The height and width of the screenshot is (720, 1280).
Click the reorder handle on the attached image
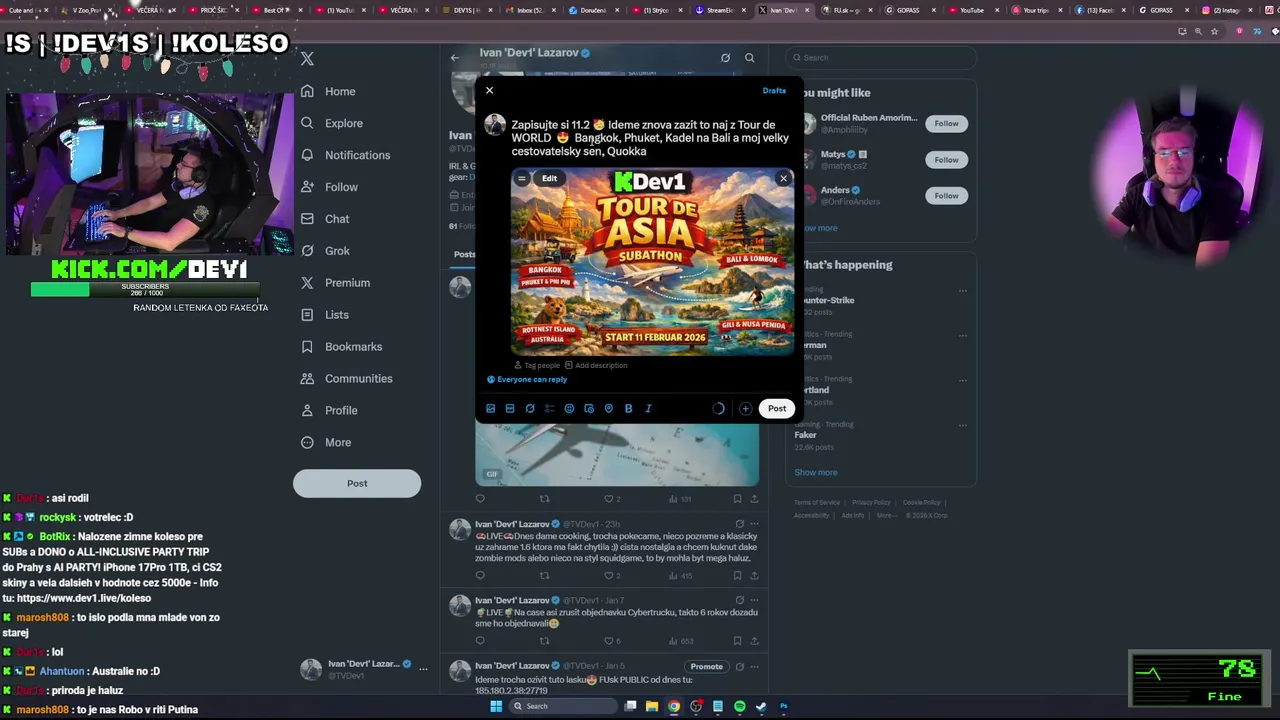[x=521, y=178]
